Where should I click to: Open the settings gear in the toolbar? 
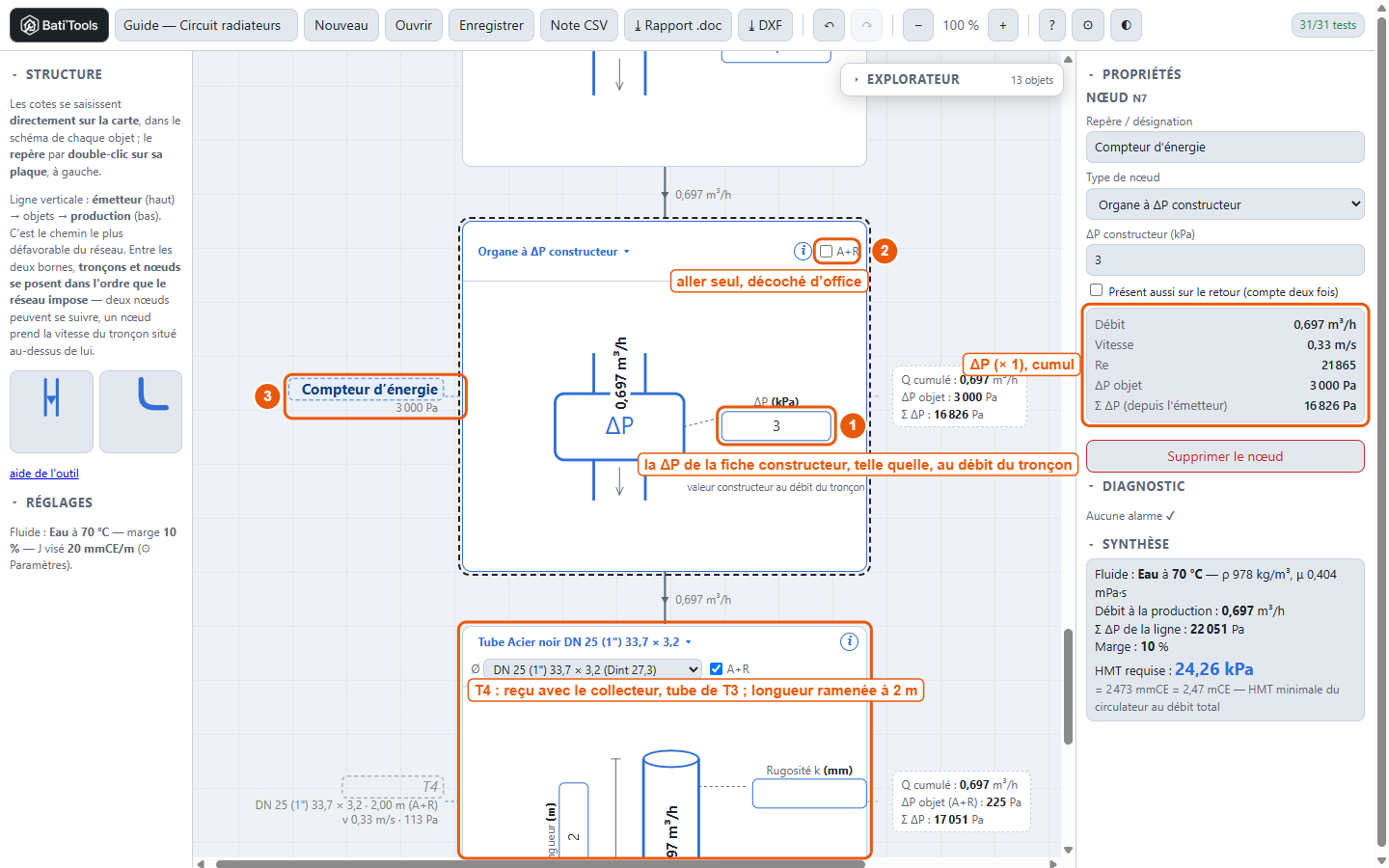[1088, 25]
